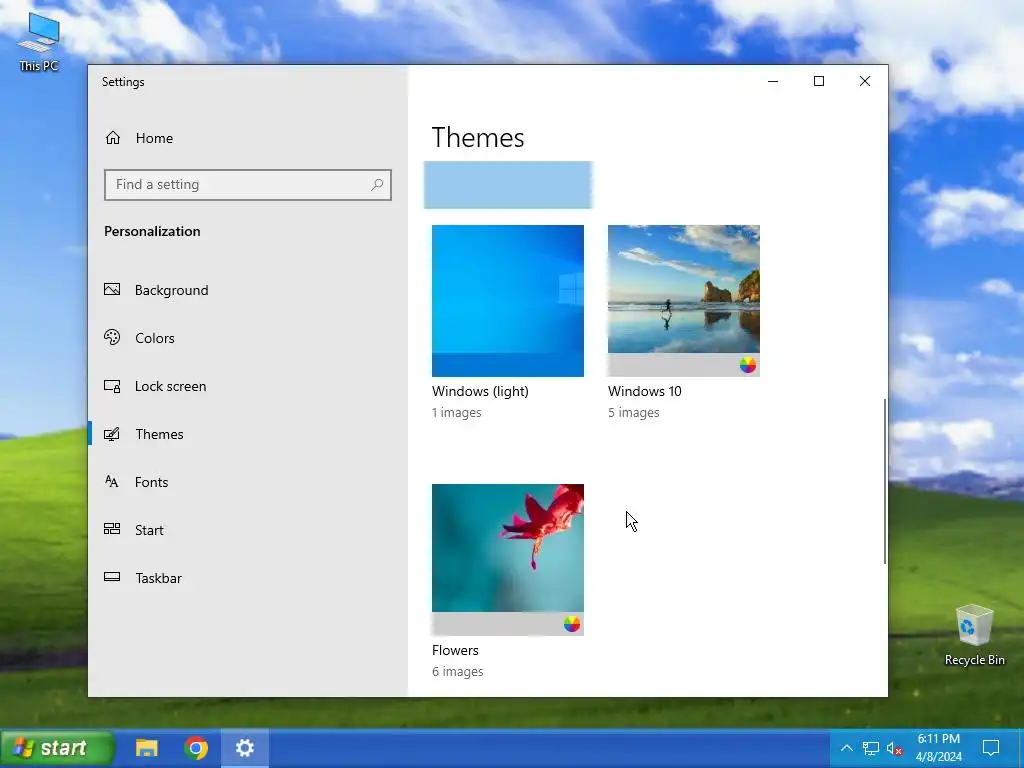Open the taskbar clock and date
The image size is (1024, 768).
[938, 748]
